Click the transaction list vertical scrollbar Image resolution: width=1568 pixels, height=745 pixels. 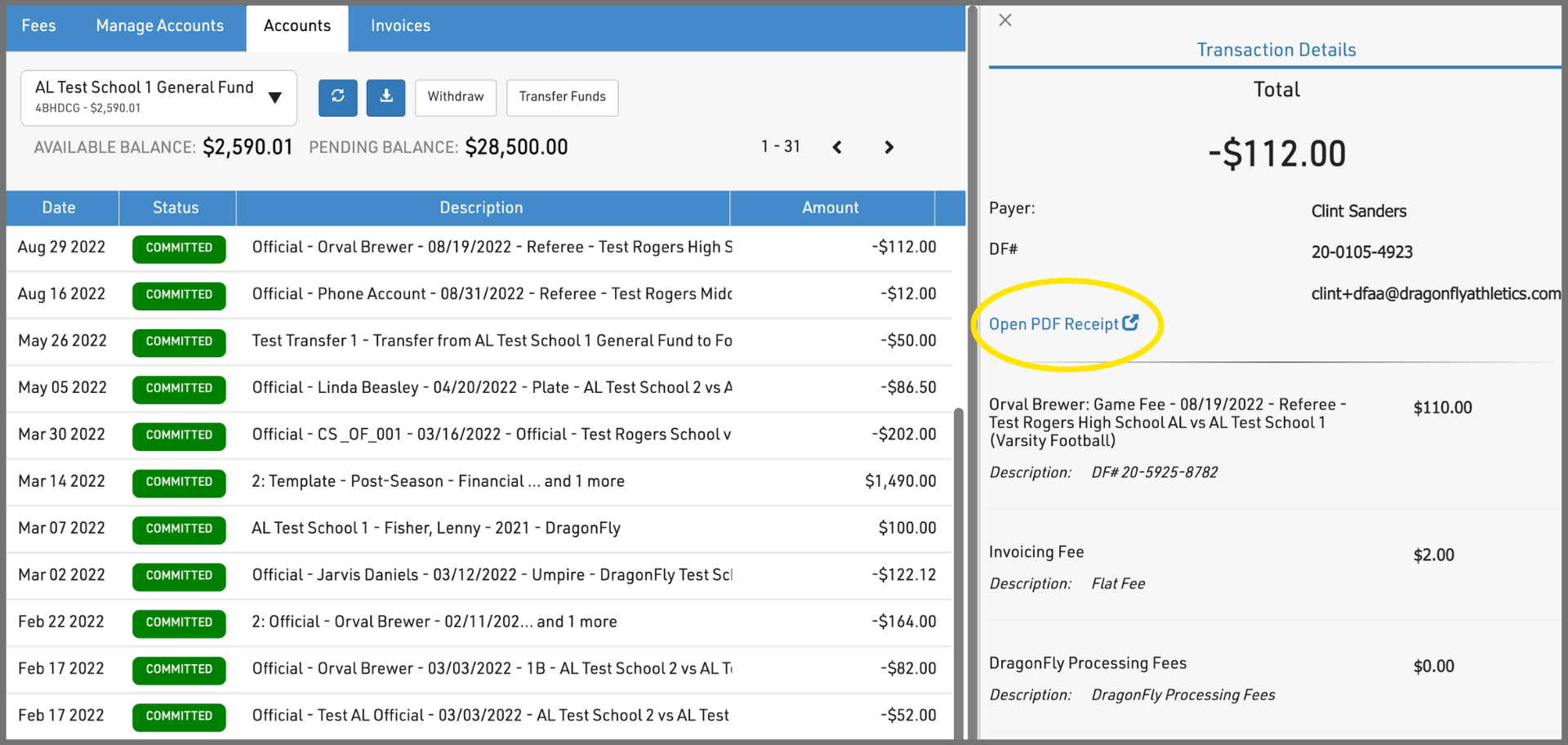[x=959, y=572]
